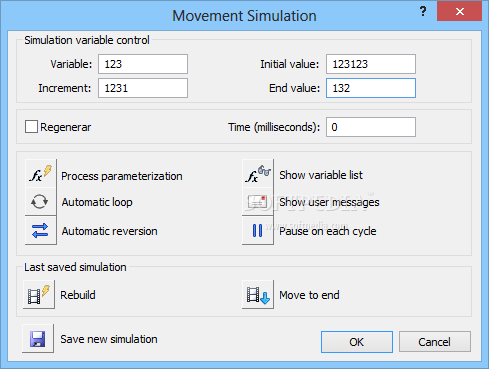The image size is (489, 369).
Task: Focus the End value input field
Action: [371, 88]
